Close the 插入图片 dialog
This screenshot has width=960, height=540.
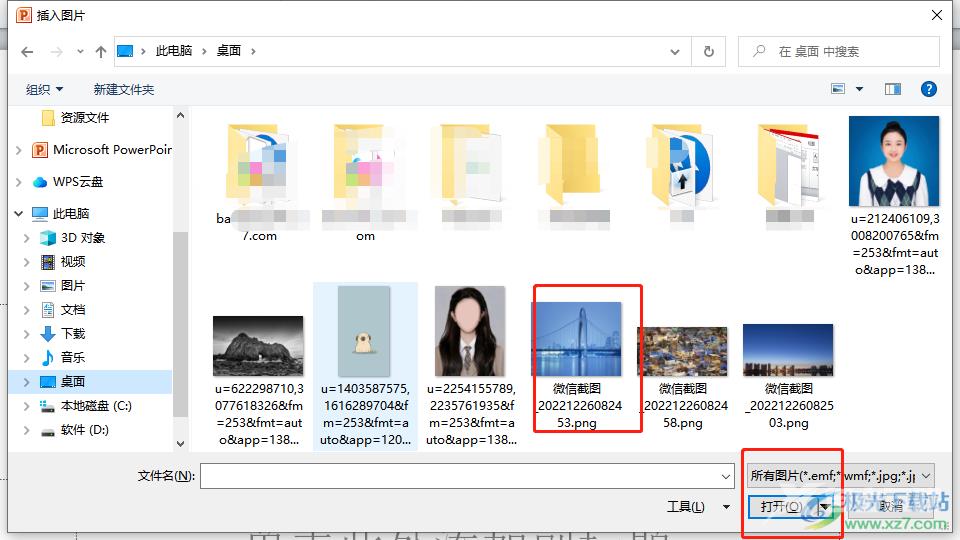(x=937, y=15)
